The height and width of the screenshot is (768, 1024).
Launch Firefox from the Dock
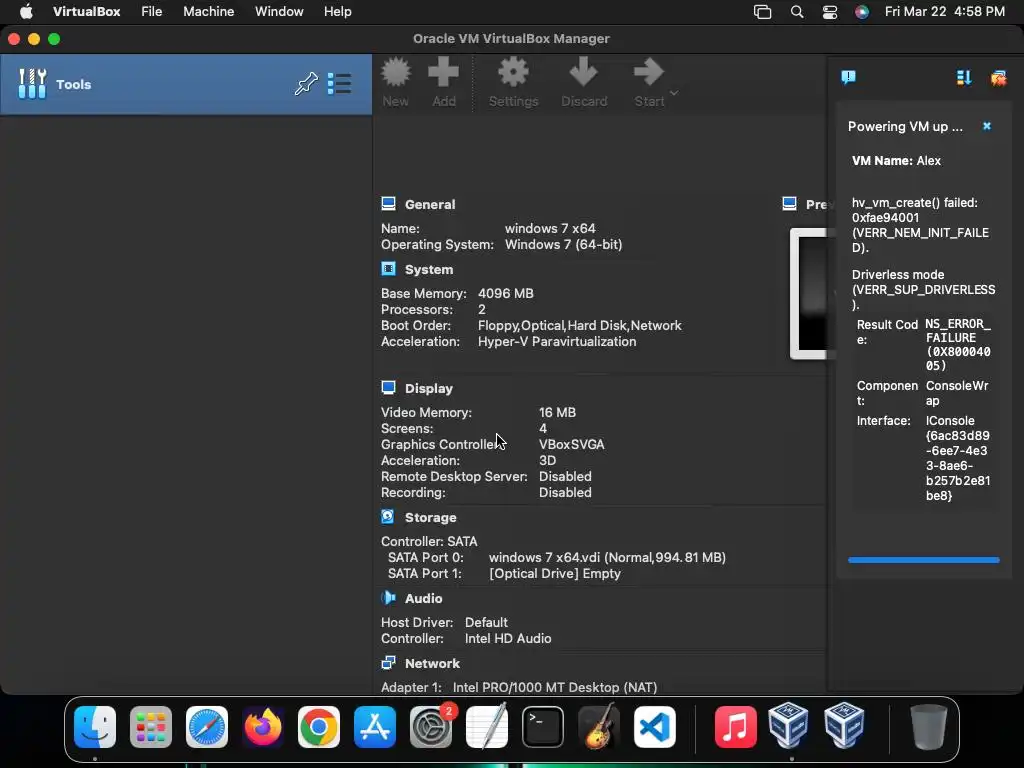tap(263, 727)
